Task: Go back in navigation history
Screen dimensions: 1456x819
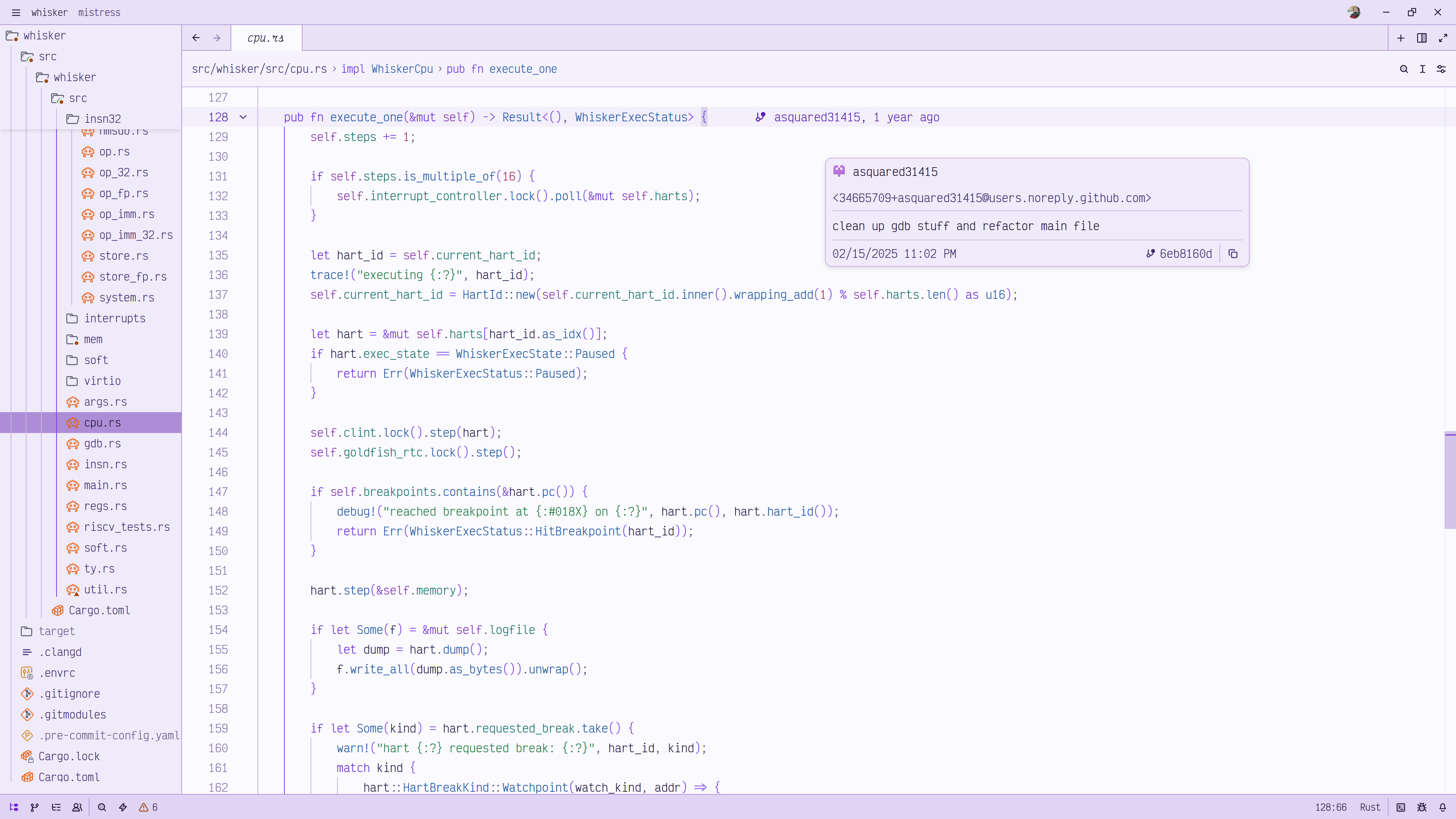Action: (196, 38)
